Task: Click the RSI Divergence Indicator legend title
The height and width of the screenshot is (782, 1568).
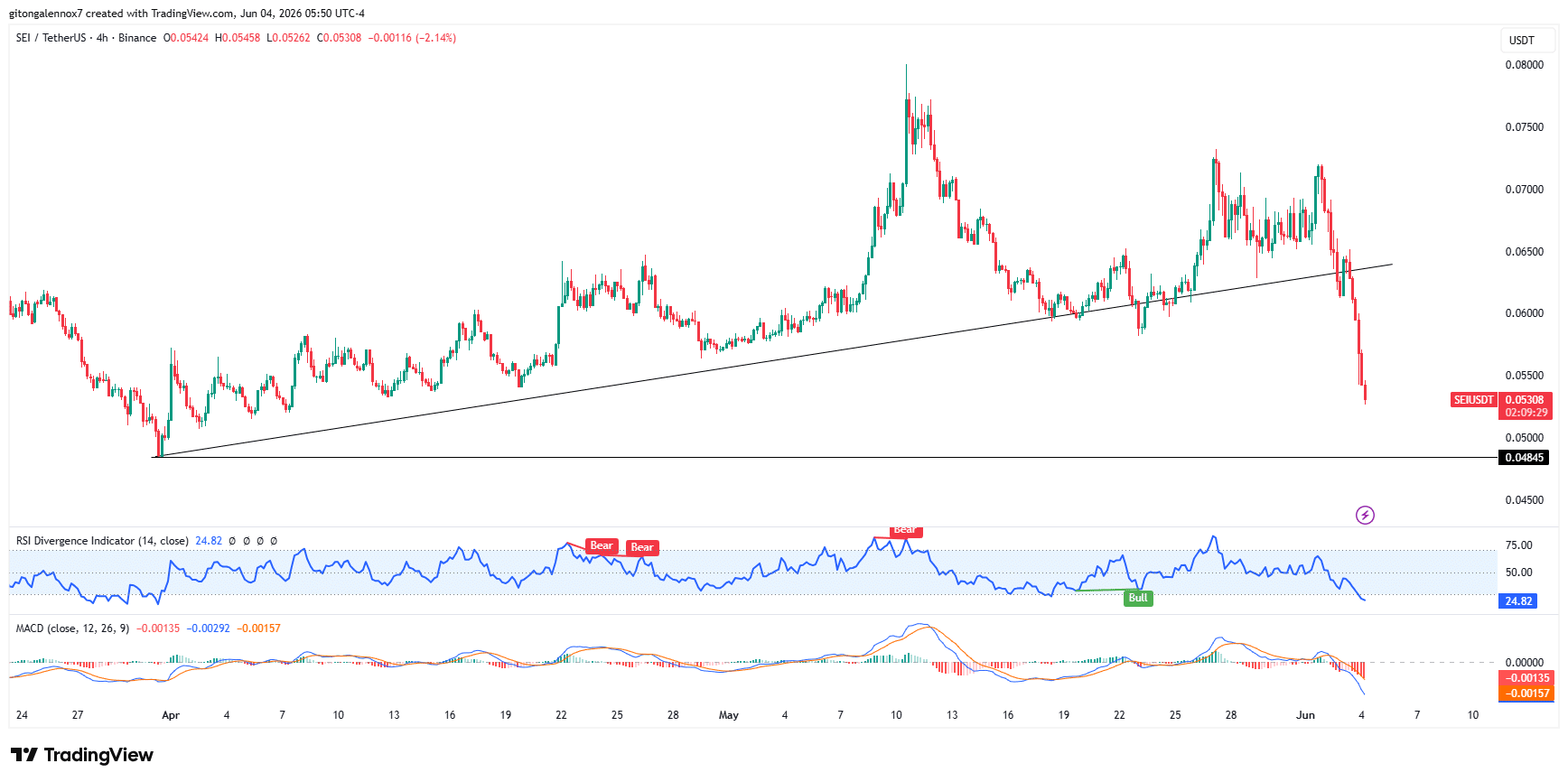Action: pyautogui.click(x=102, y=541)
